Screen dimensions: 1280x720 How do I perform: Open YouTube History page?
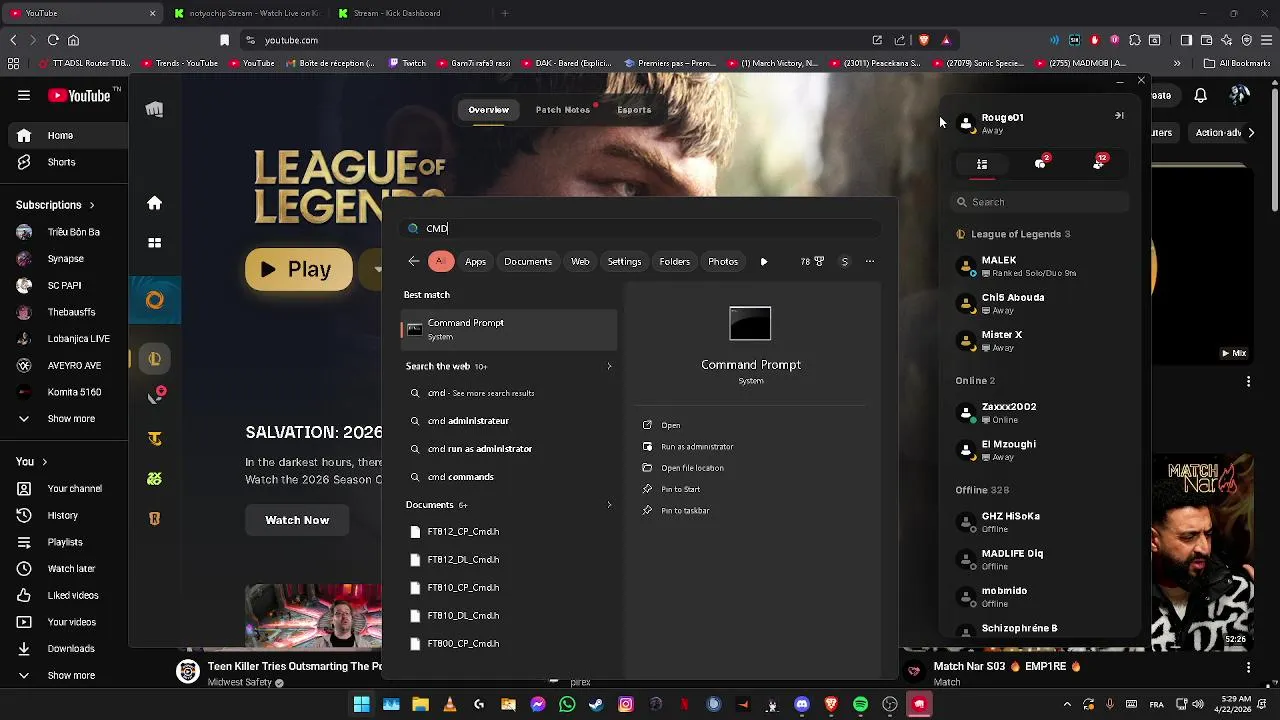62,515
